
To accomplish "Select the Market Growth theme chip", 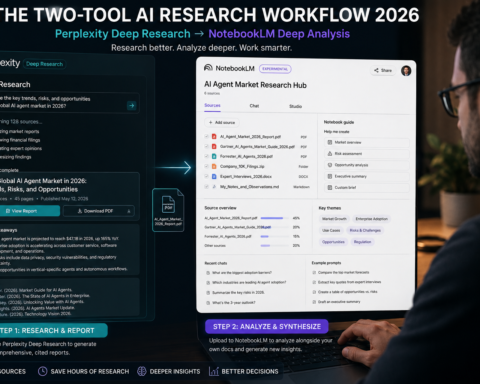I will click(x=334, y=219).
